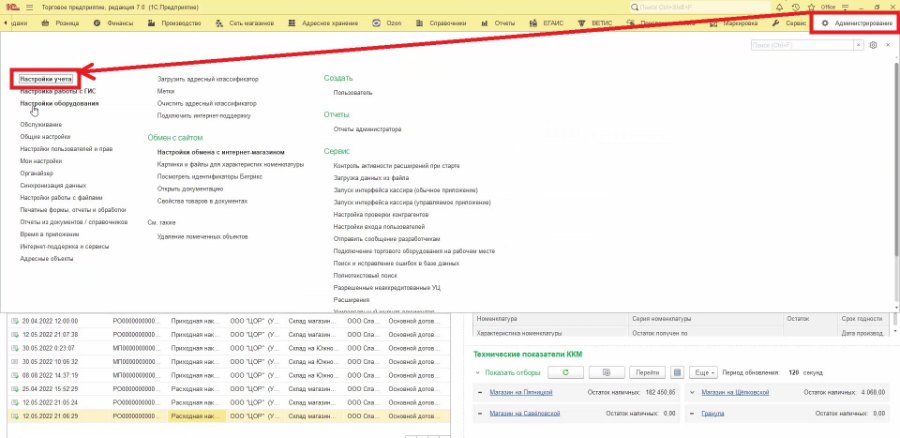Open the Метки command

(x=165, y=91)
